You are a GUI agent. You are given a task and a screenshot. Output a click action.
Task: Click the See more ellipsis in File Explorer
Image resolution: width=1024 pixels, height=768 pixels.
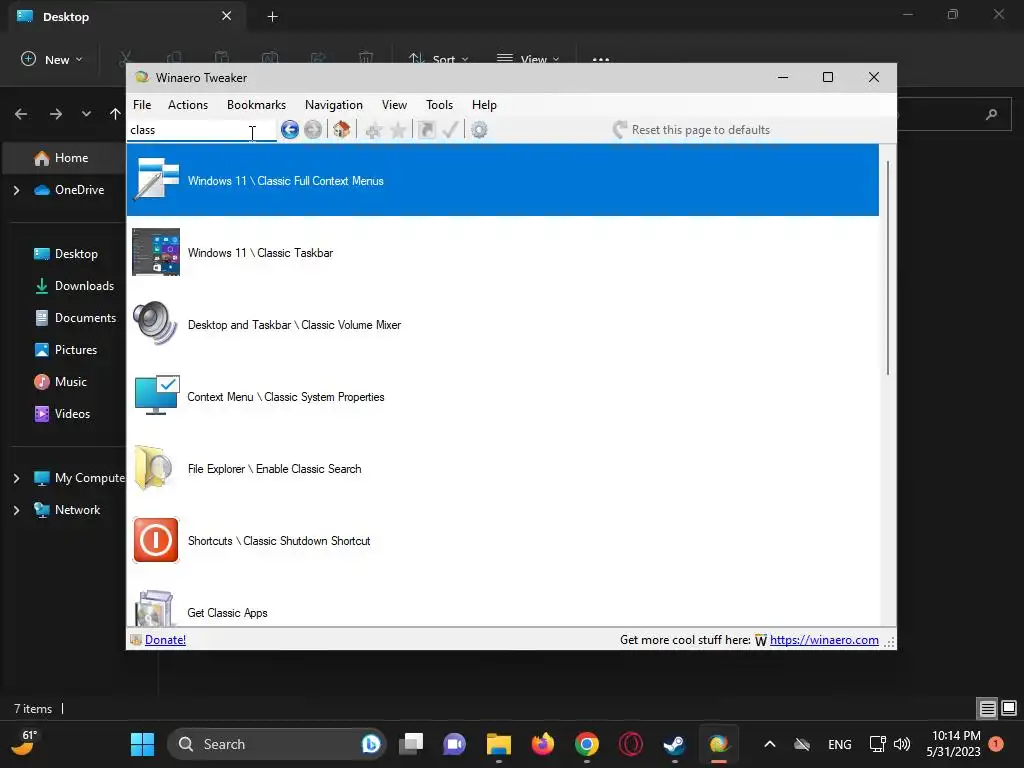tap(601, 59)
